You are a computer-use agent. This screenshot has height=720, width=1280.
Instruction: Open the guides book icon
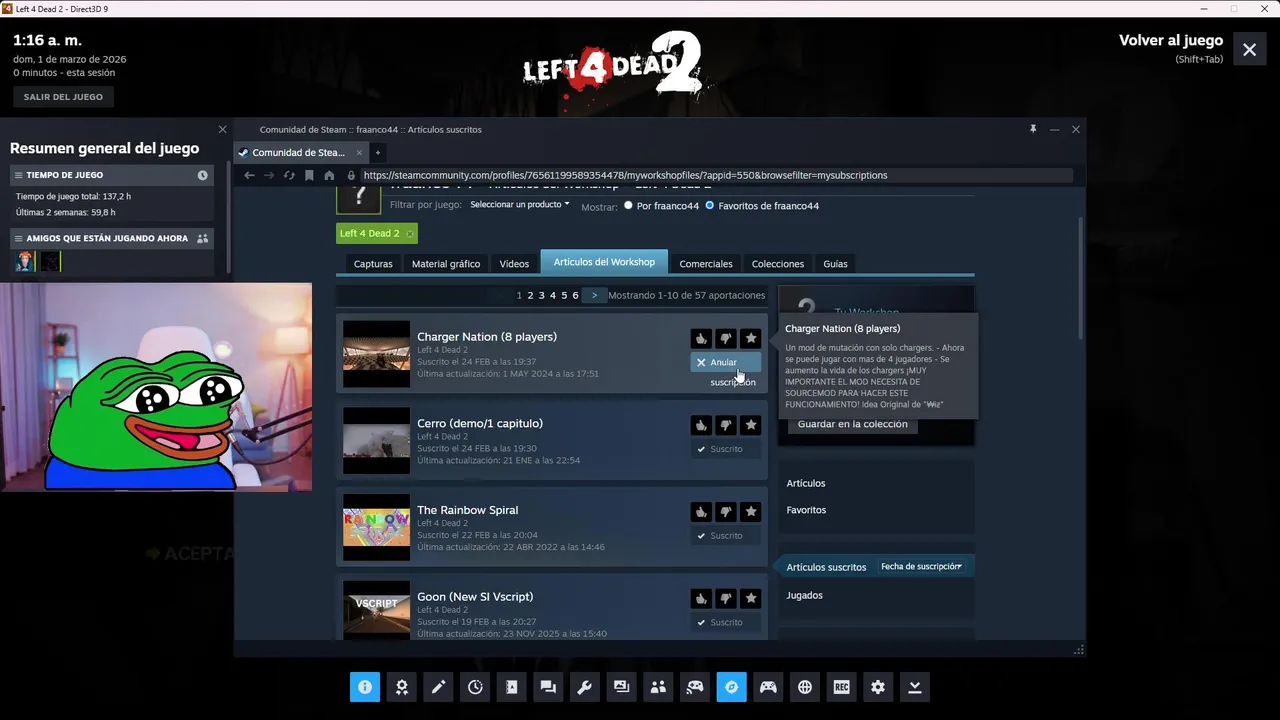pyautogui.click(x=512, y=687)
